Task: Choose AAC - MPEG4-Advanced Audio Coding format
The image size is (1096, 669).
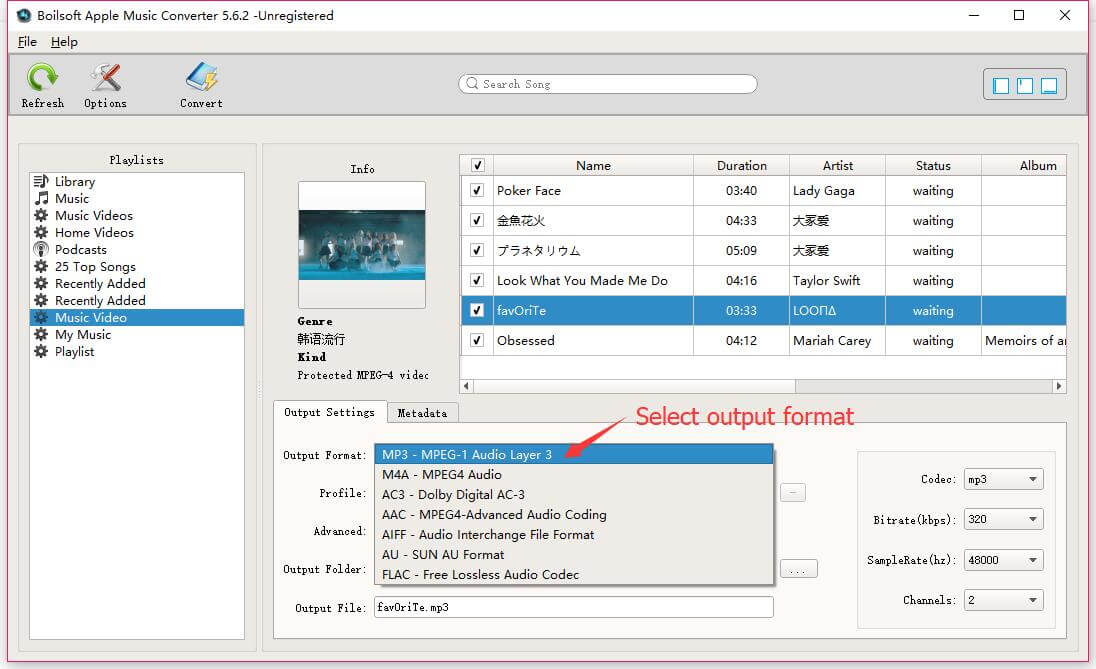Action: (x=574, y=515)
